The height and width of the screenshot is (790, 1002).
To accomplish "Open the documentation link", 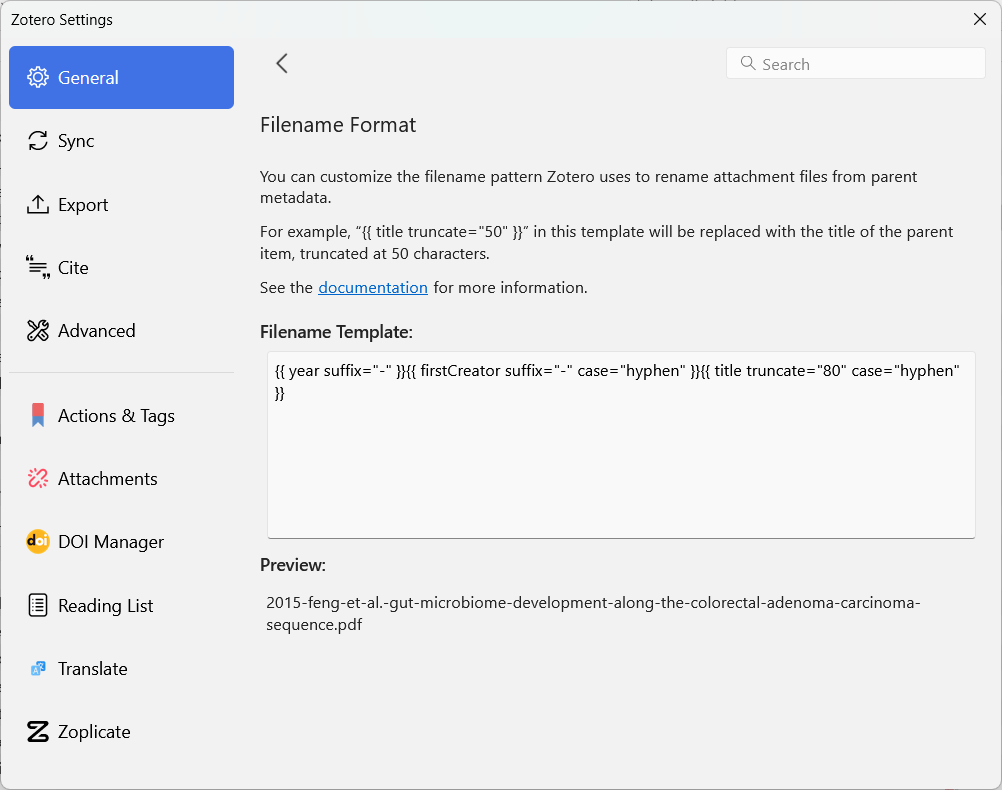I will click(373, 288).
